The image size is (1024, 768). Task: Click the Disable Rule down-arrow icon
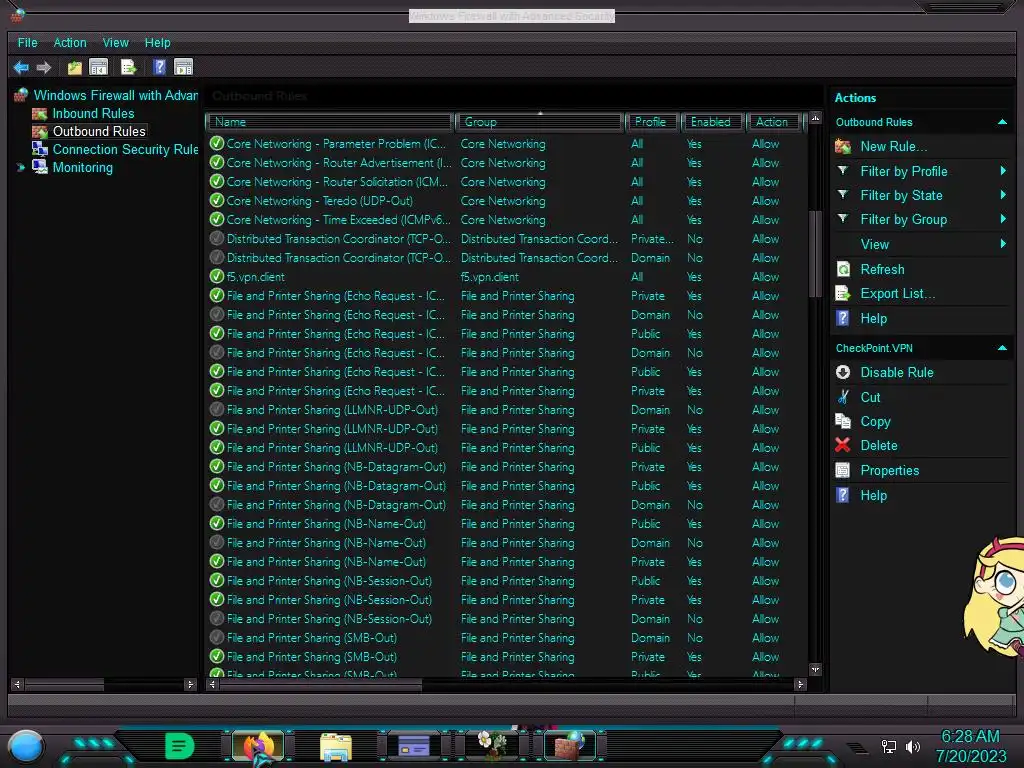(843, 372)
